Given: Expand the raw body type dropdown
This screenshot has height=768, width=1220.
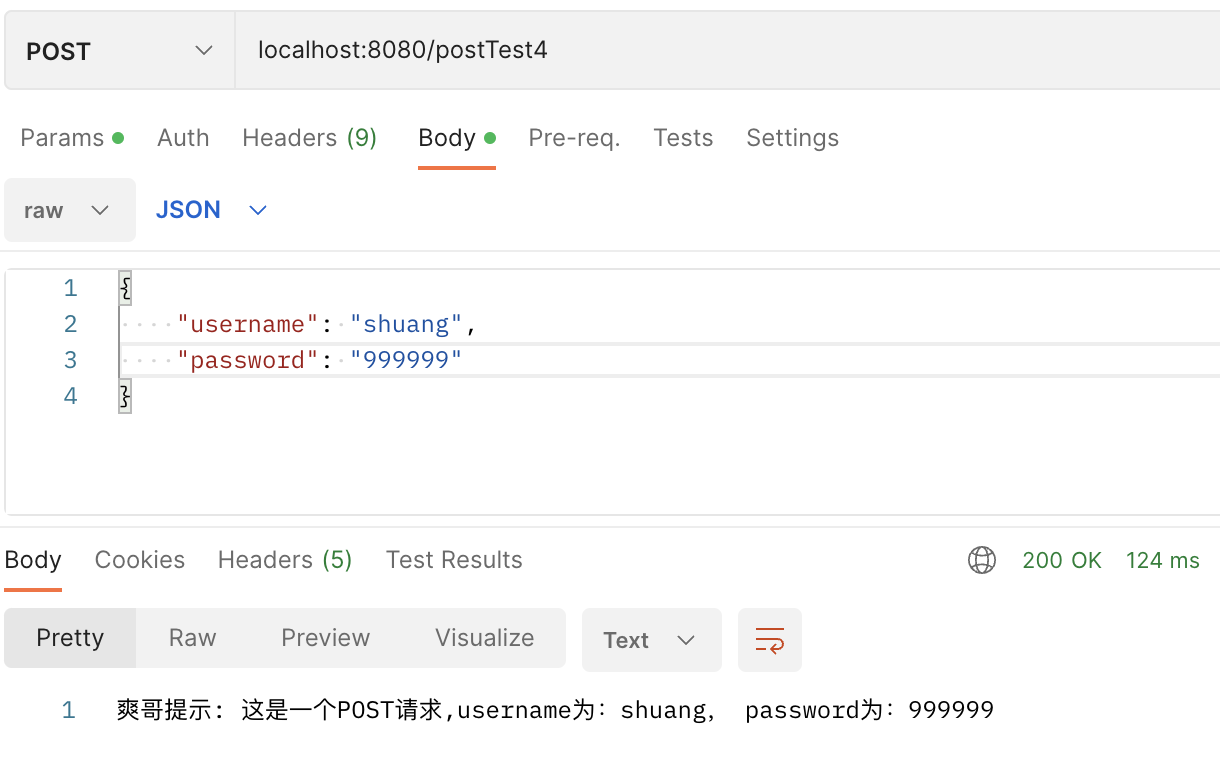Looking at the screenshot, I should (69, 210).
